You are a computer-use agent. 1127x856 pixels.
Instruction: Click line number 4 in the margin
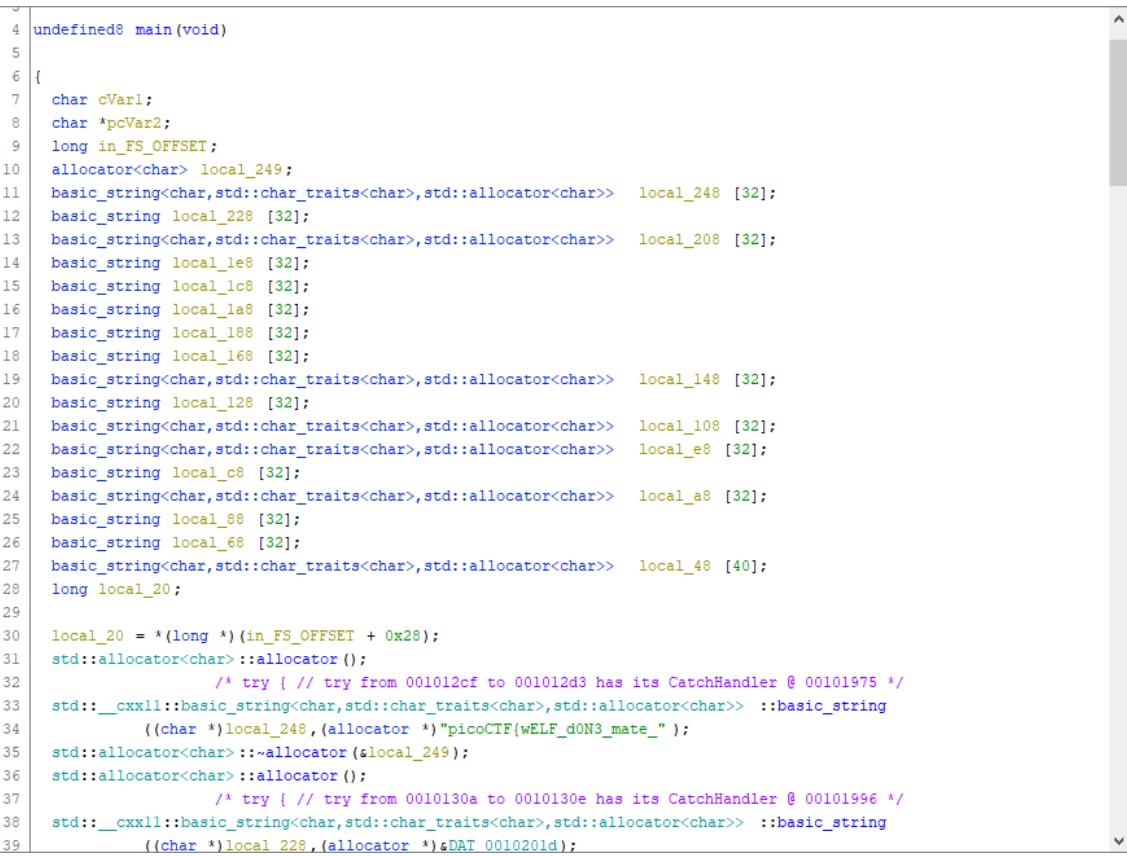tap(16, 29)
